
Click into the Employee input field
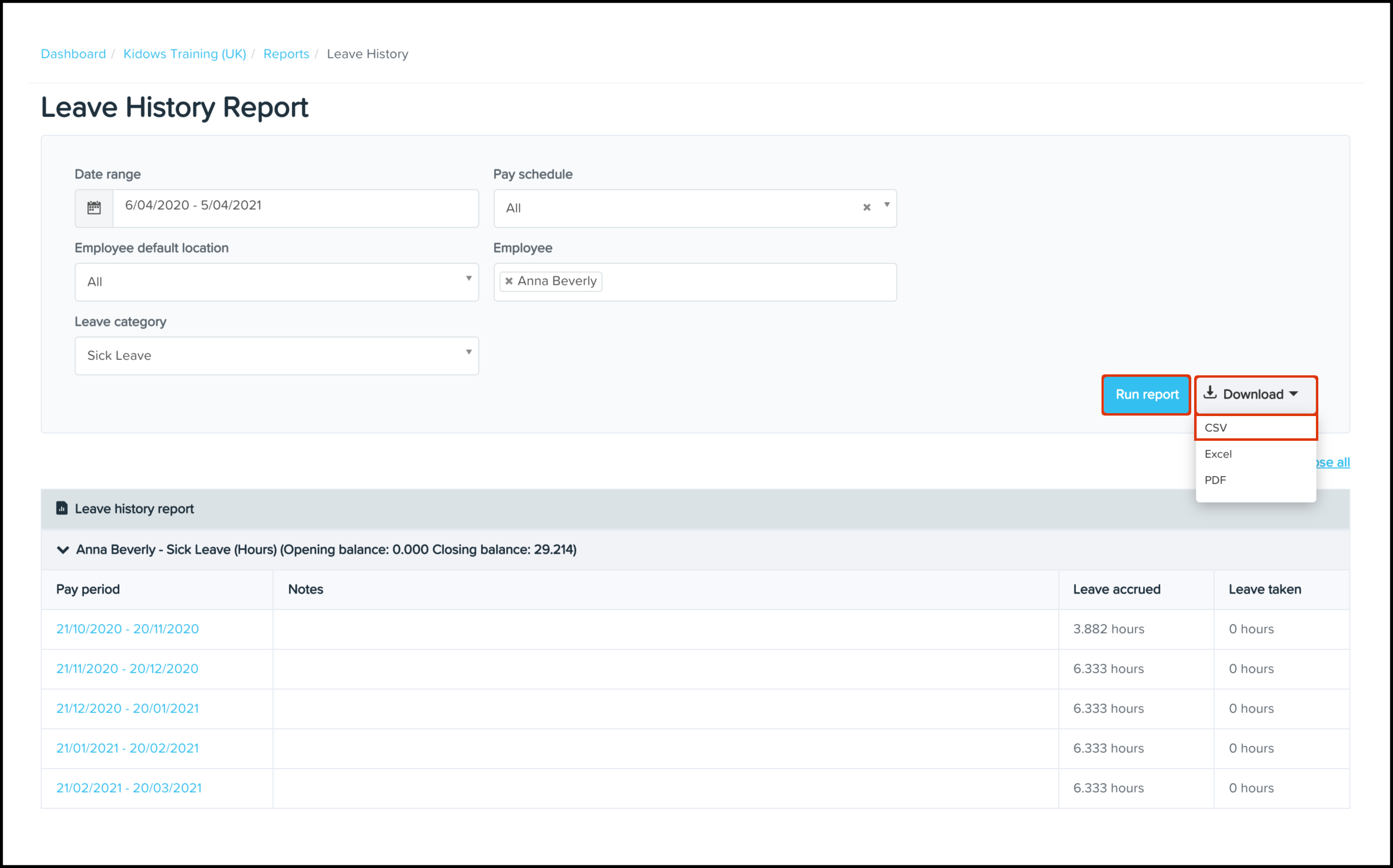coord(746,282)
